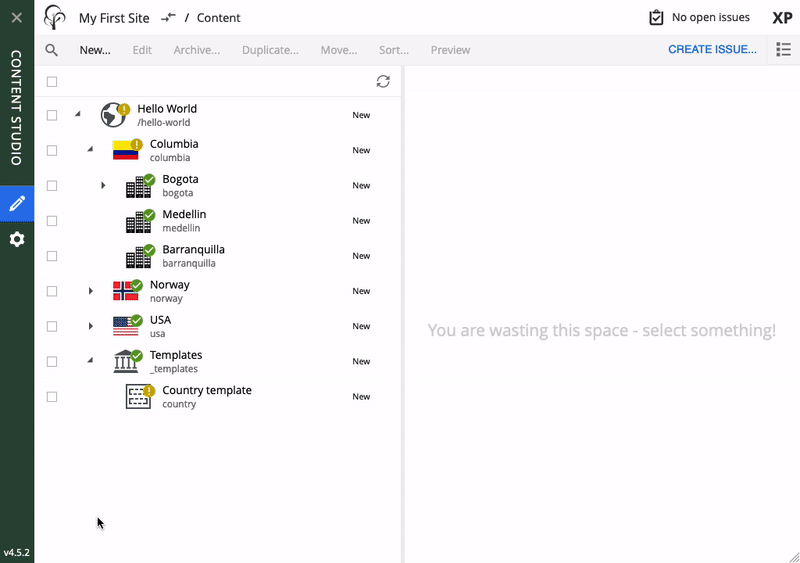800x563 pixels.
Task: Click the Medellin city buildings icon
Action: coord(138,222)
